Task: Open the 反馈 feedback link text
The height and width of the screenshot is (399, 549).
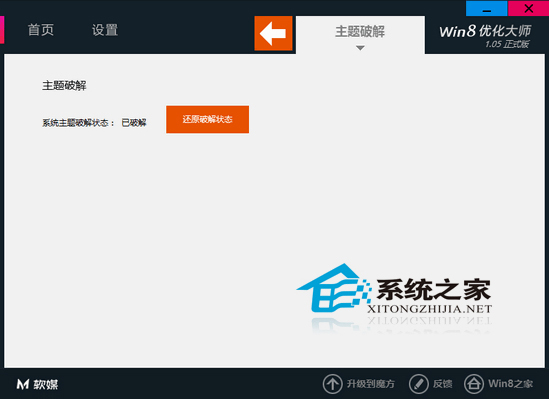Action: point(443,384)
